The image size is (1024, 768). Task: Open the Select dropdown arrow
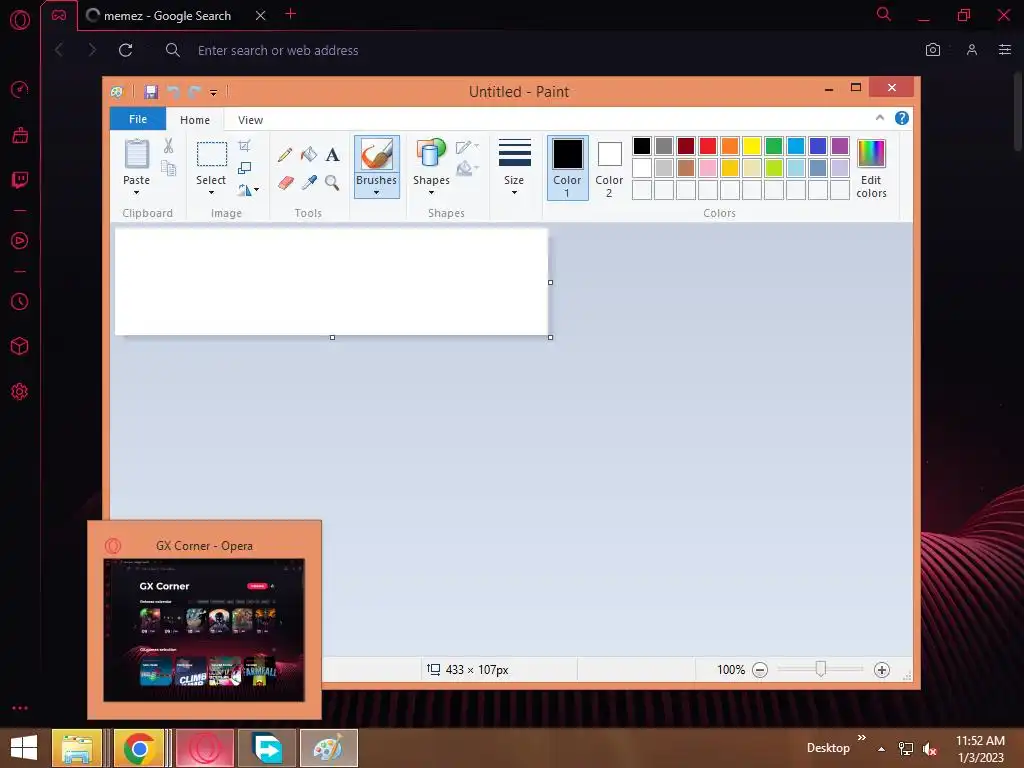click(211, 193)
